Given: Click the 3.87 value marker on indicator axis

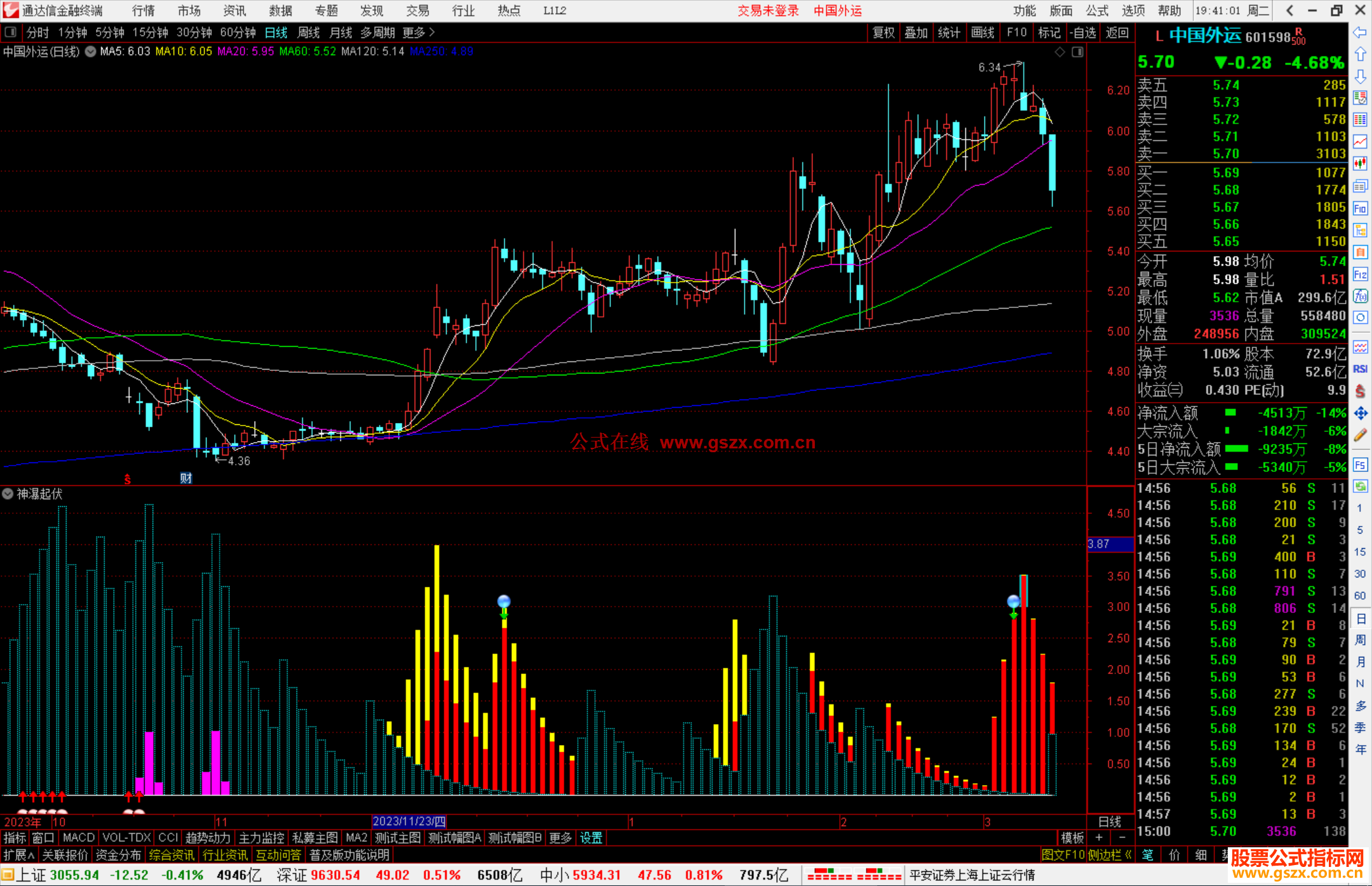Looking at the screenshot, I should click(x=1110, y=544).
